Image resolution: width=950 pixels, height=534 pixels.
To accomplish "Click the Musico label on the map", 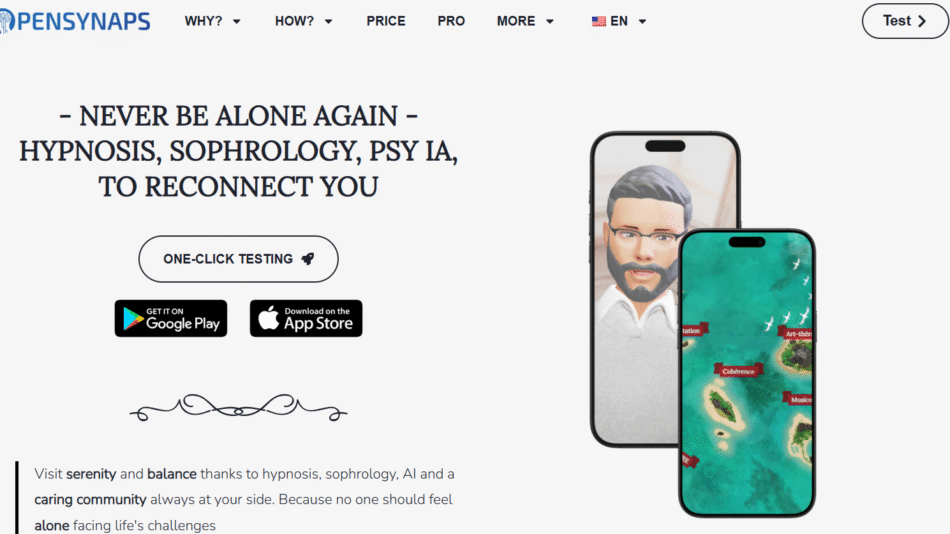I will [799, 399].
